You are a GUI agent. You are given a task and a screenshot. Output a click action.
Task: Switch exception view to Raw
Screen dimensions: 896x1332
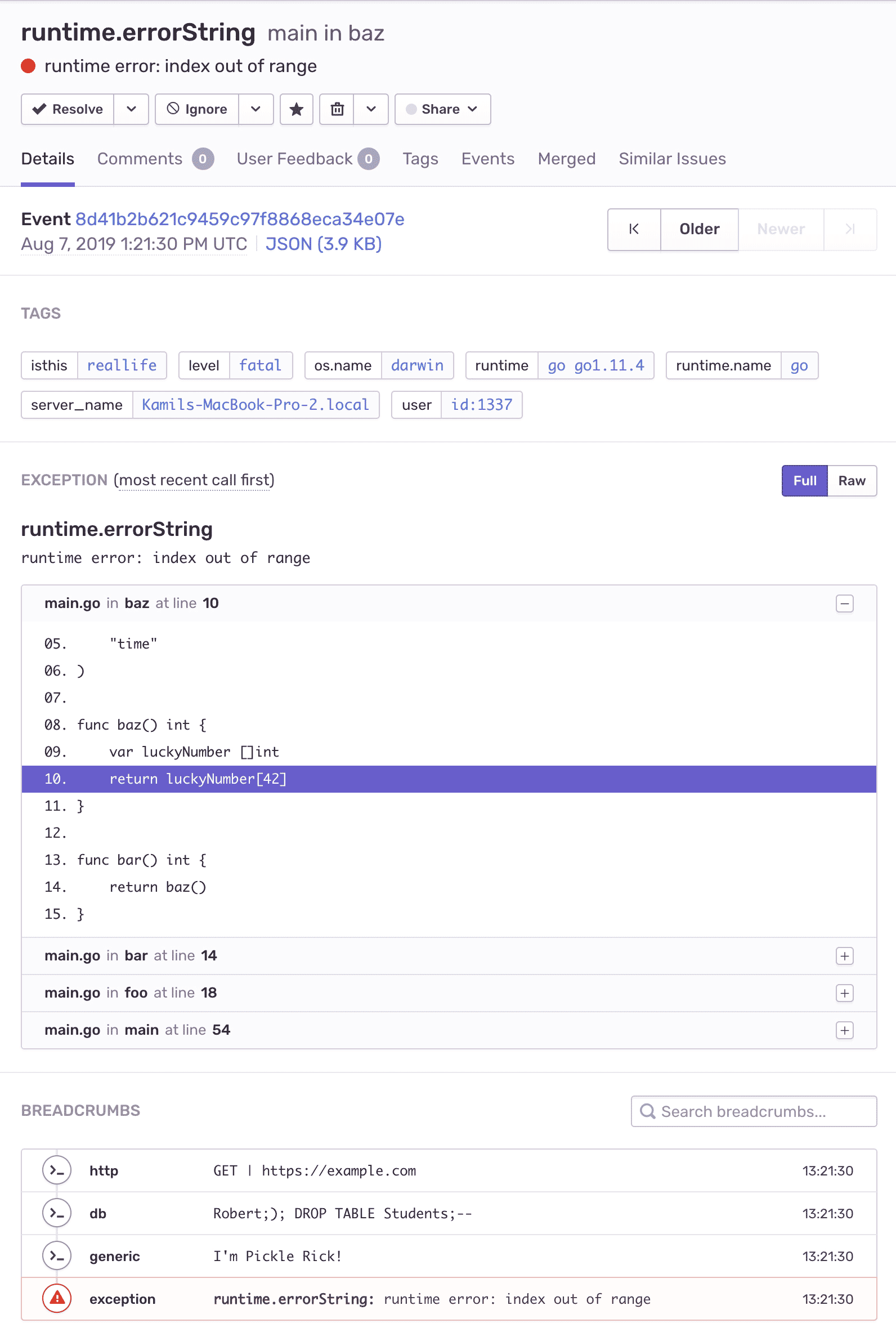(x=851, y=481)
